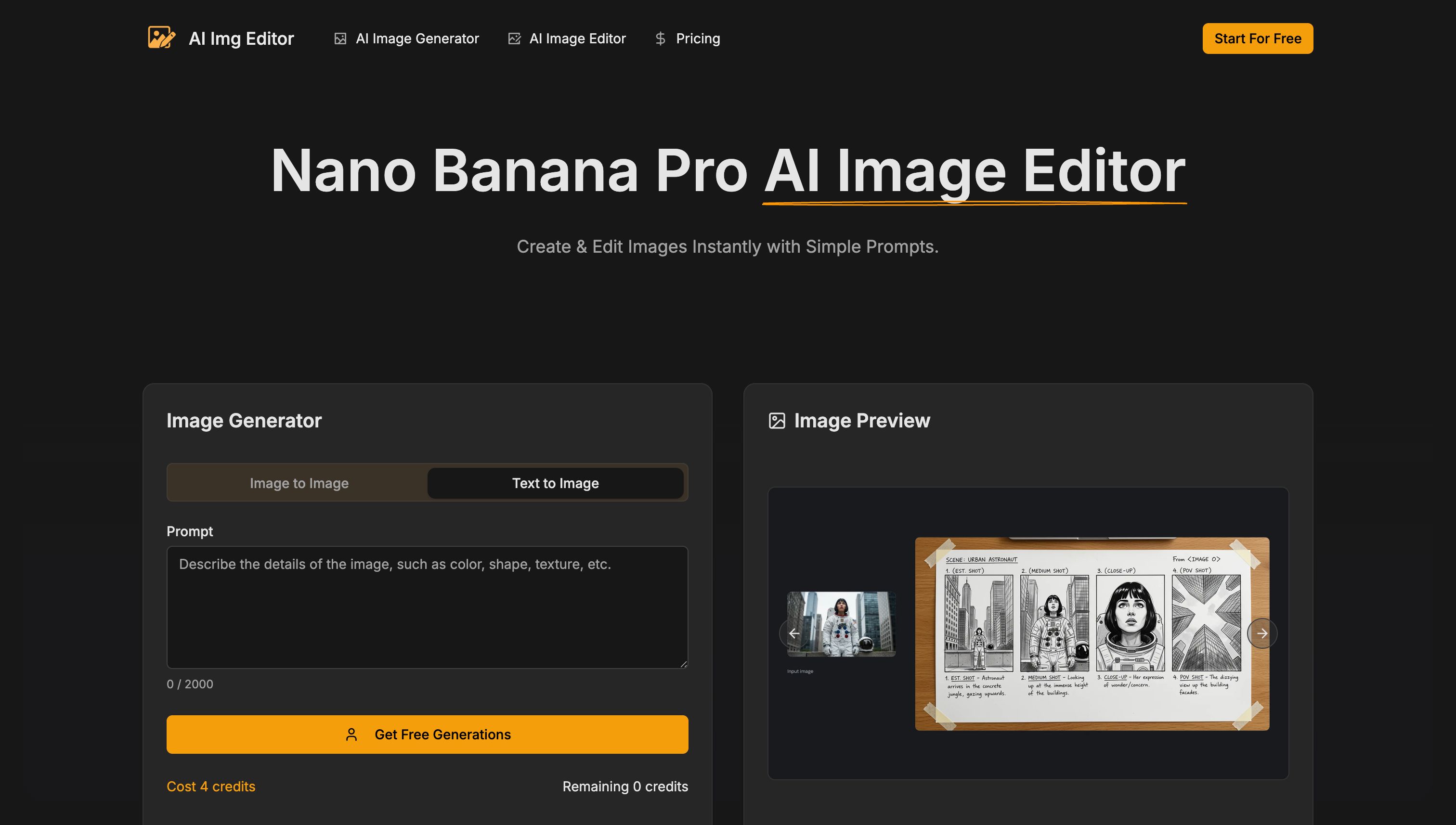Open the Pricing menu item
The height and width of the screenshot is (825, 1456).
coord(698,38)
